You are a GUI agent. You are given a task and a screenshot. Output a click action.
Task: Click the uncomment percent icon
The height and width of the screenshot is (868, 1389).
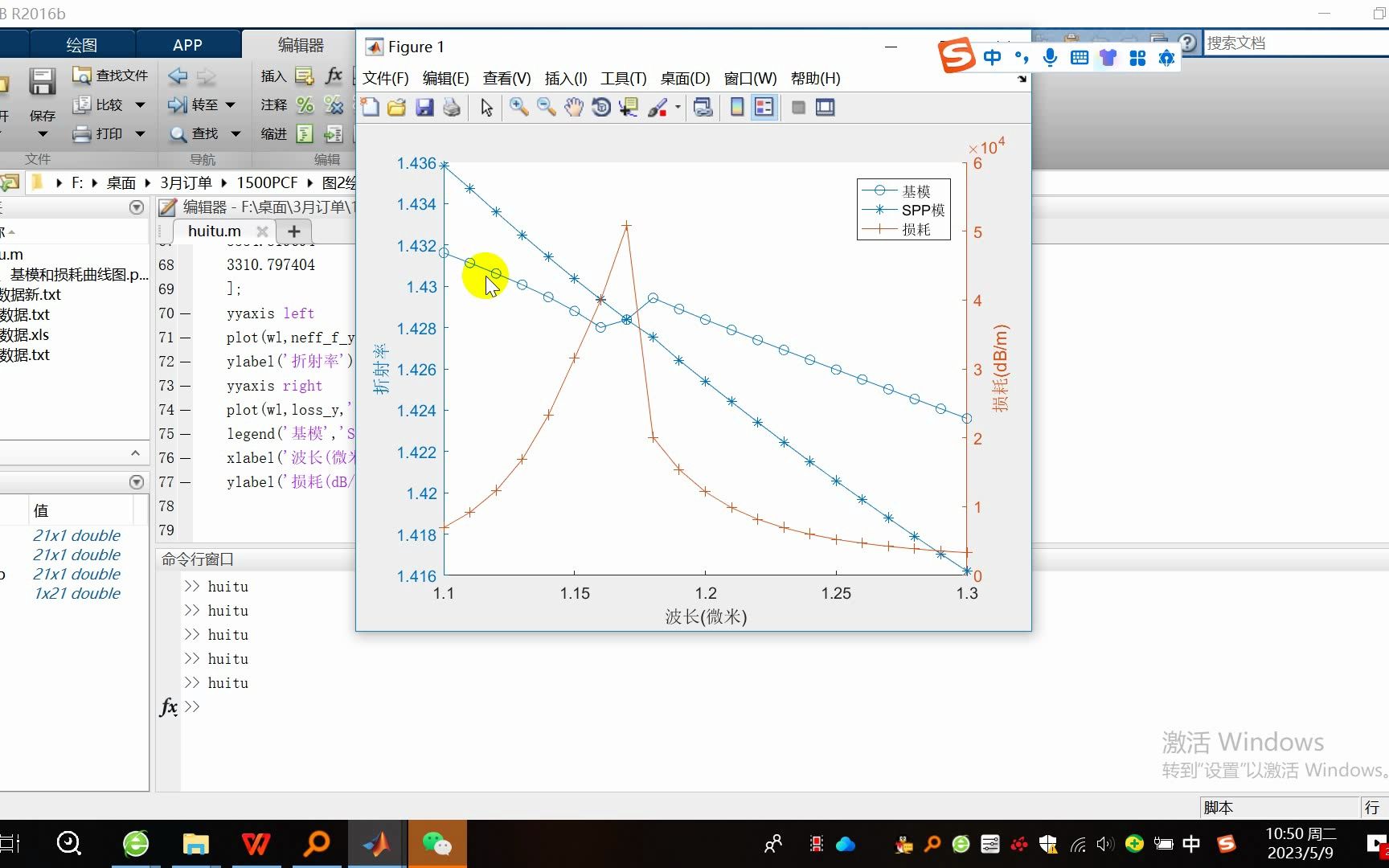[x=333, y=104]
